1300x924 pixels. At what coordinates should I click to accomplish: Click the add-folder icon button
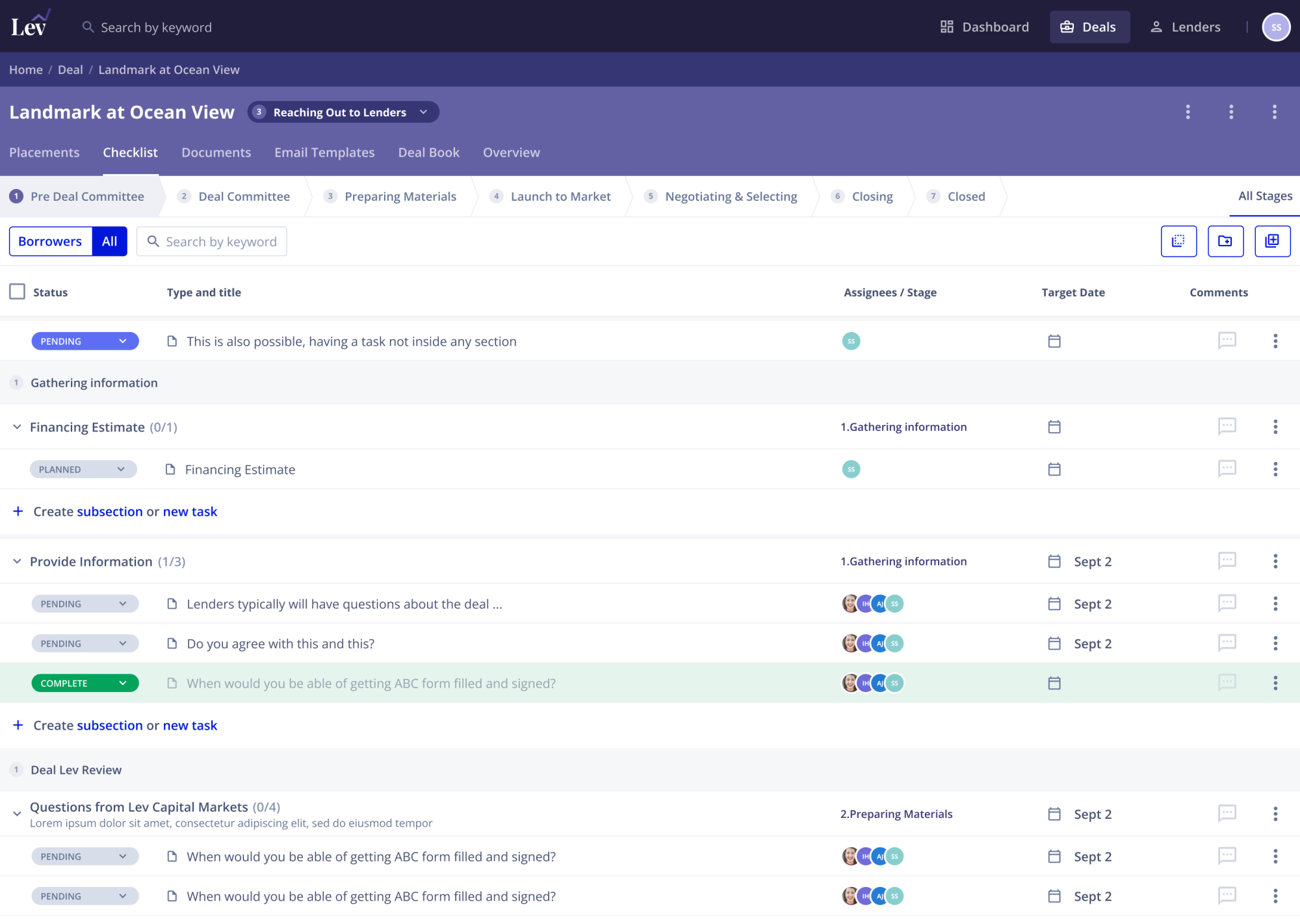(1225, 241)
